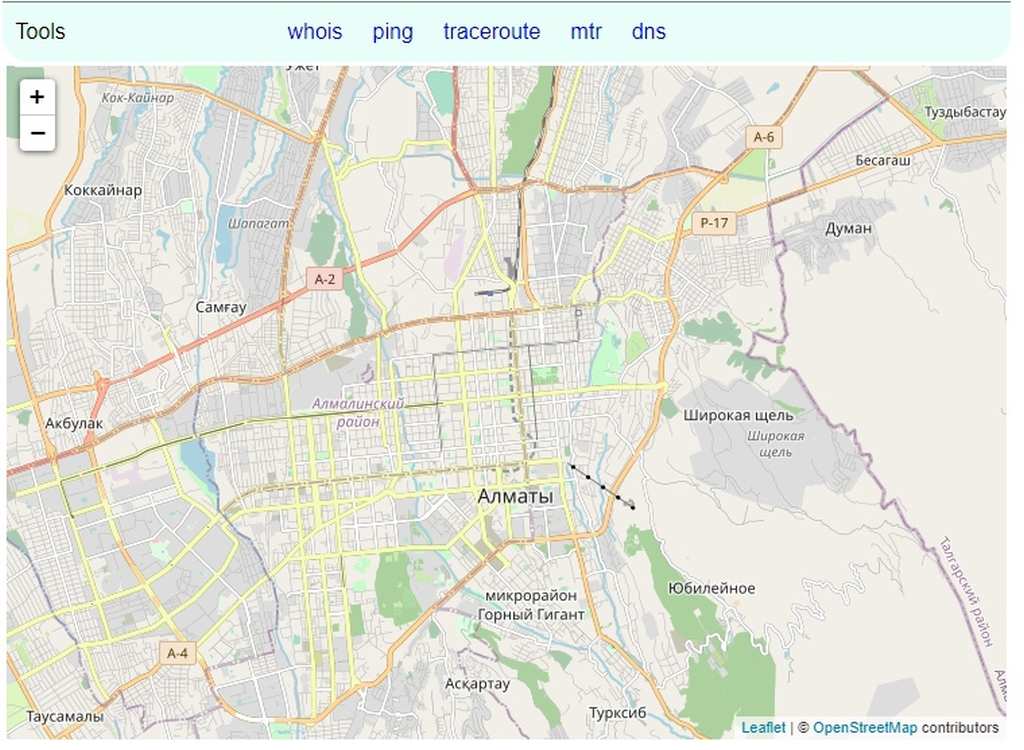The height and width of the screenshot is (750, 1024).
Task: Open the OpenStreetMap attribution link
Action: pos(864,728)
